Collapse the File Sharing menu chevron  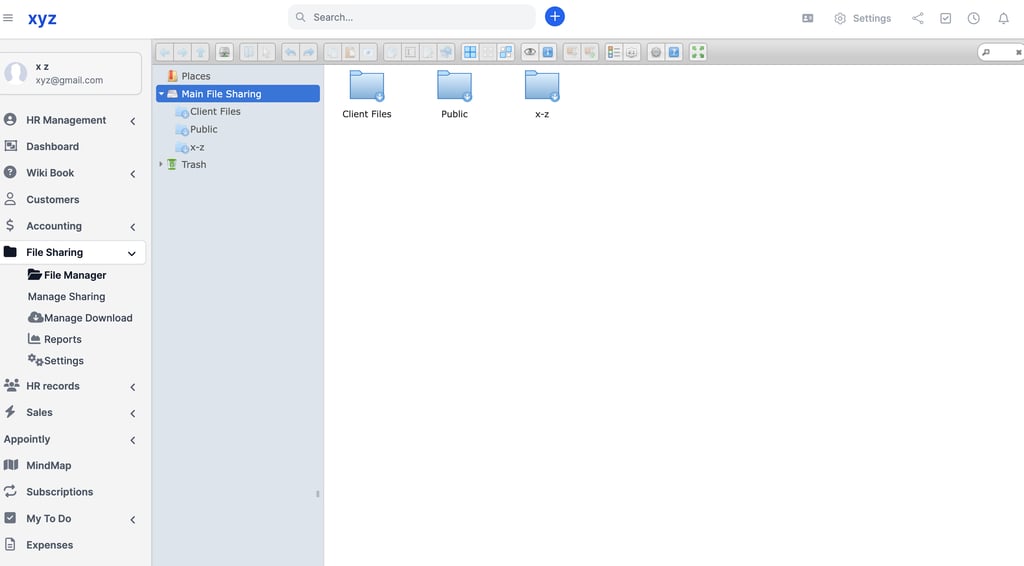[132, 253]
